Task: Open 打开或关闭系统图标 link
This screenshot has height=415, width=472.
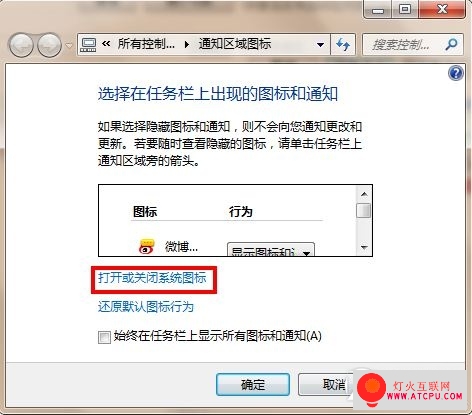Action: click(x=152, y=278)
